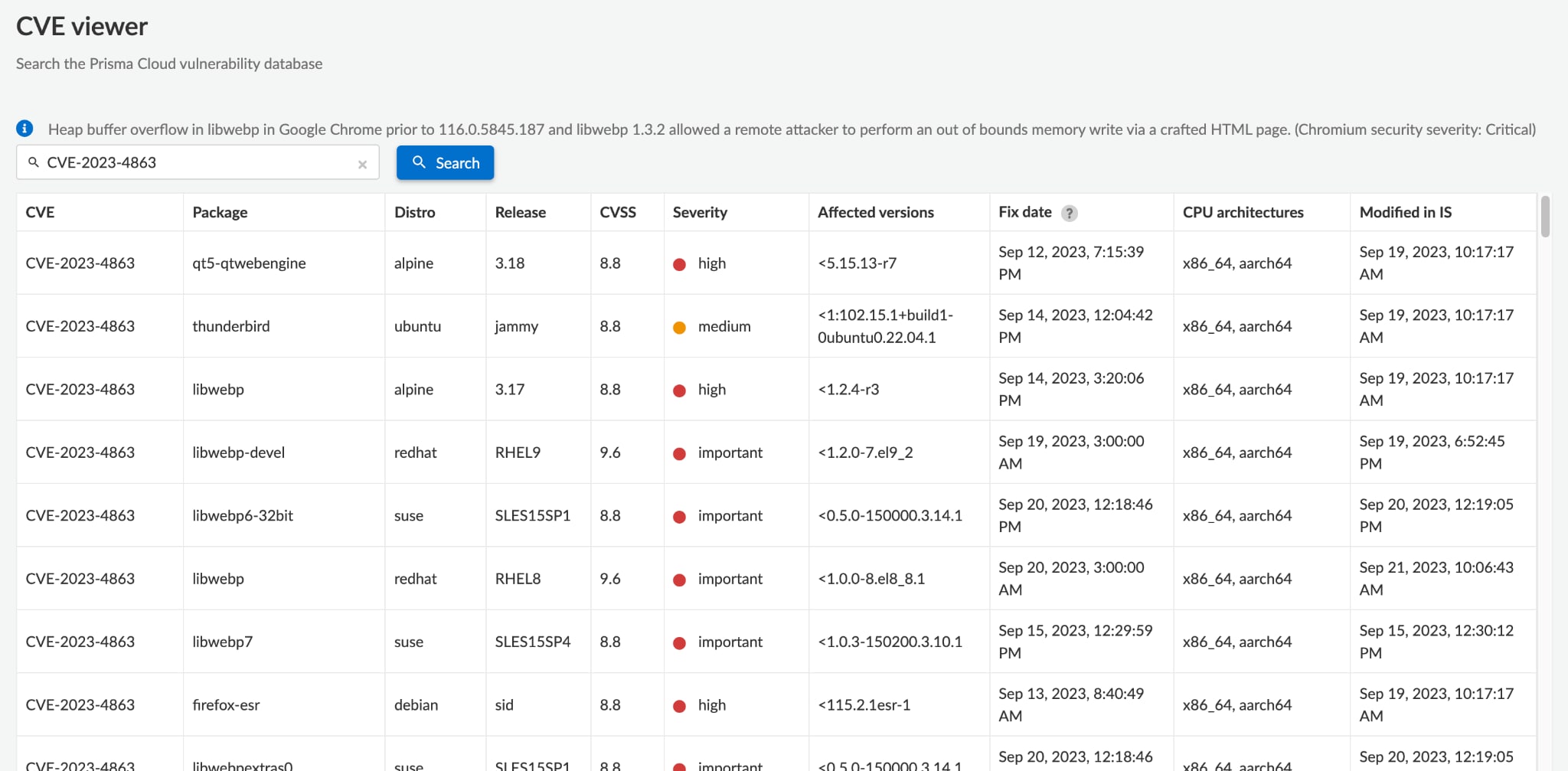
Task: Click affected version <5.15.13-r7
Action: pyautogui.click(x=857, y=263)
